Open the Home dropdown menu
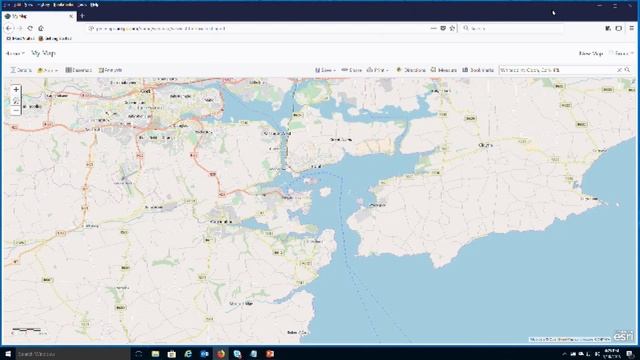This screenshot has height=360, width=640. tap(15, 53)
